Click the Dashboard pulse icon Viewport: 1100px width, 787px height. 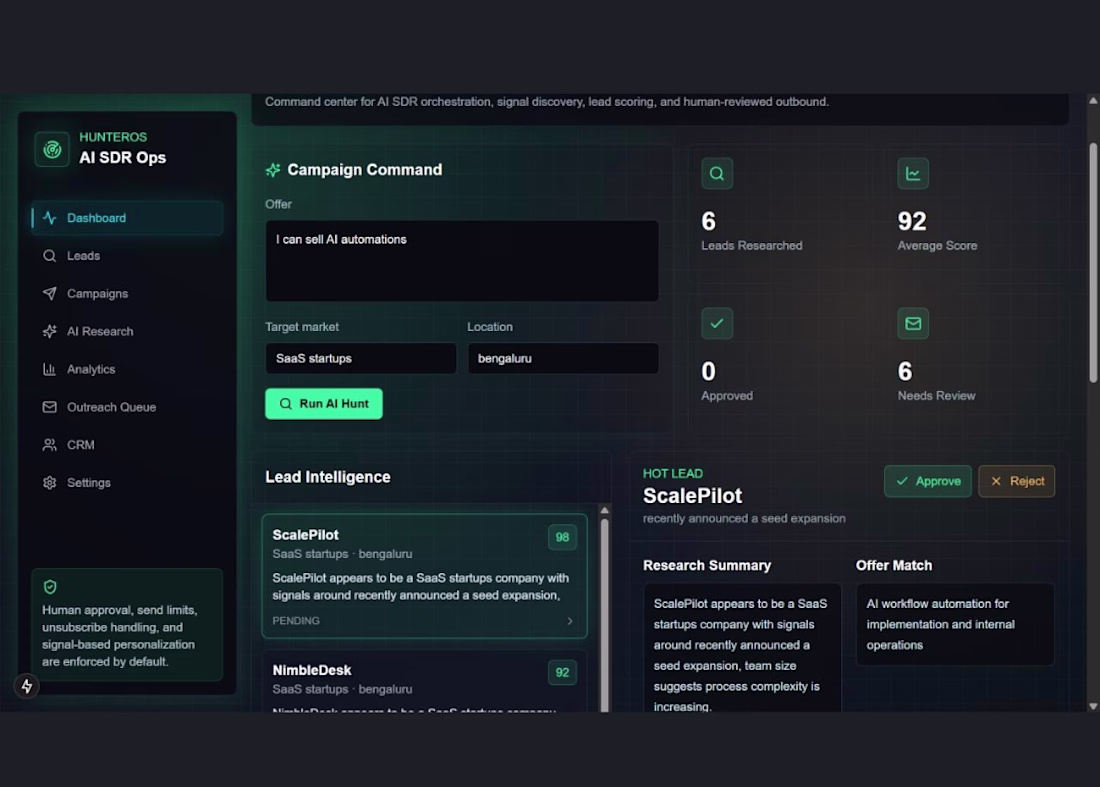coord(49,217)
